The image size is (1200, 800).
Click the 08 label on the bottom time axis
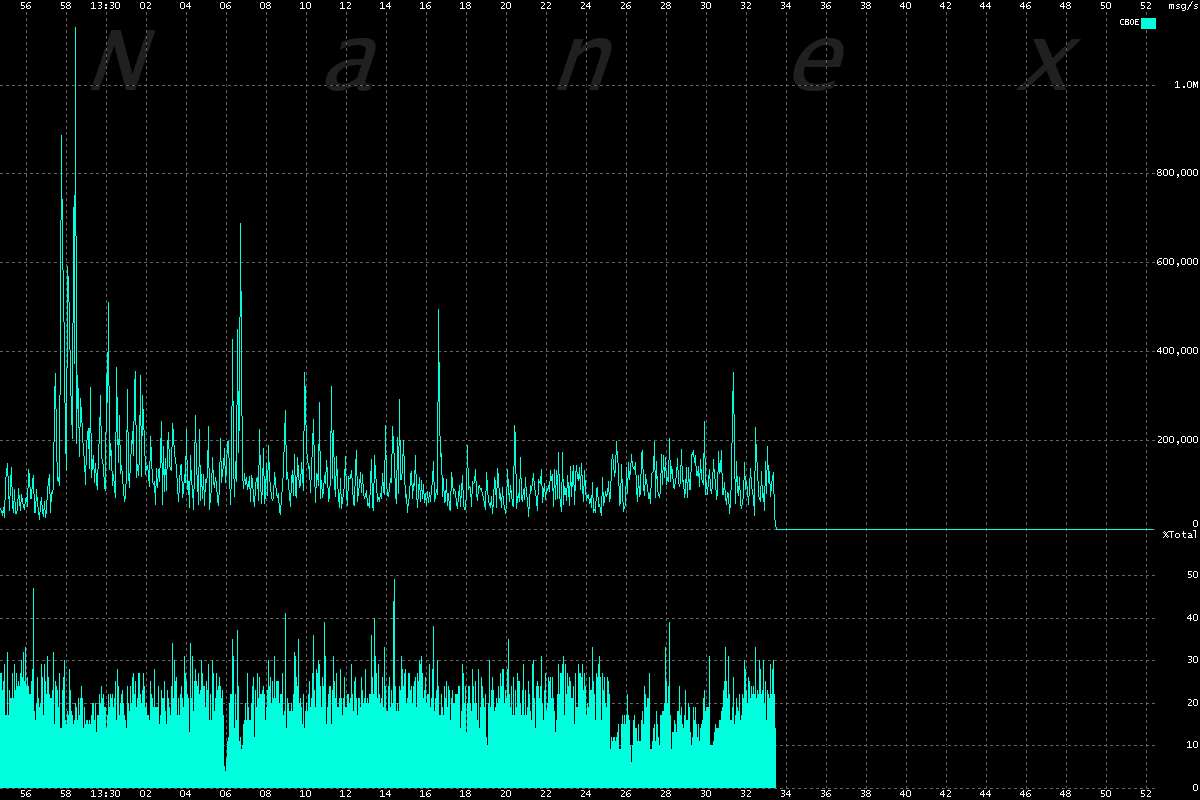(266, 794)
